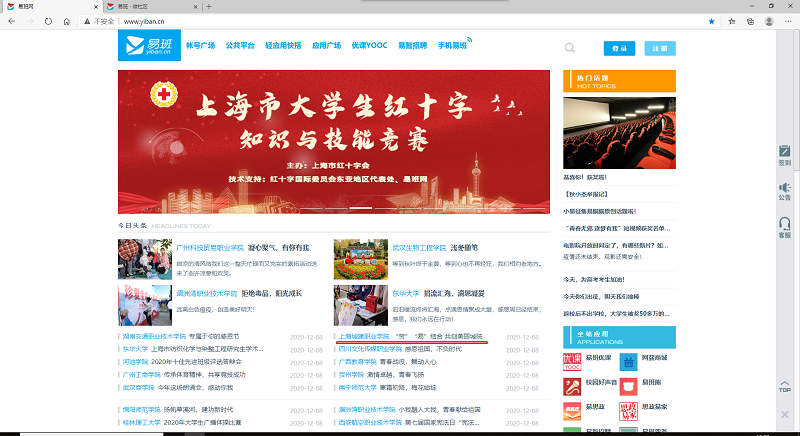This screenshot has height=436, width=800.
Task: Open the 优课YOOC nav menu
Action: pyautogui.click(x=369, y=45)
